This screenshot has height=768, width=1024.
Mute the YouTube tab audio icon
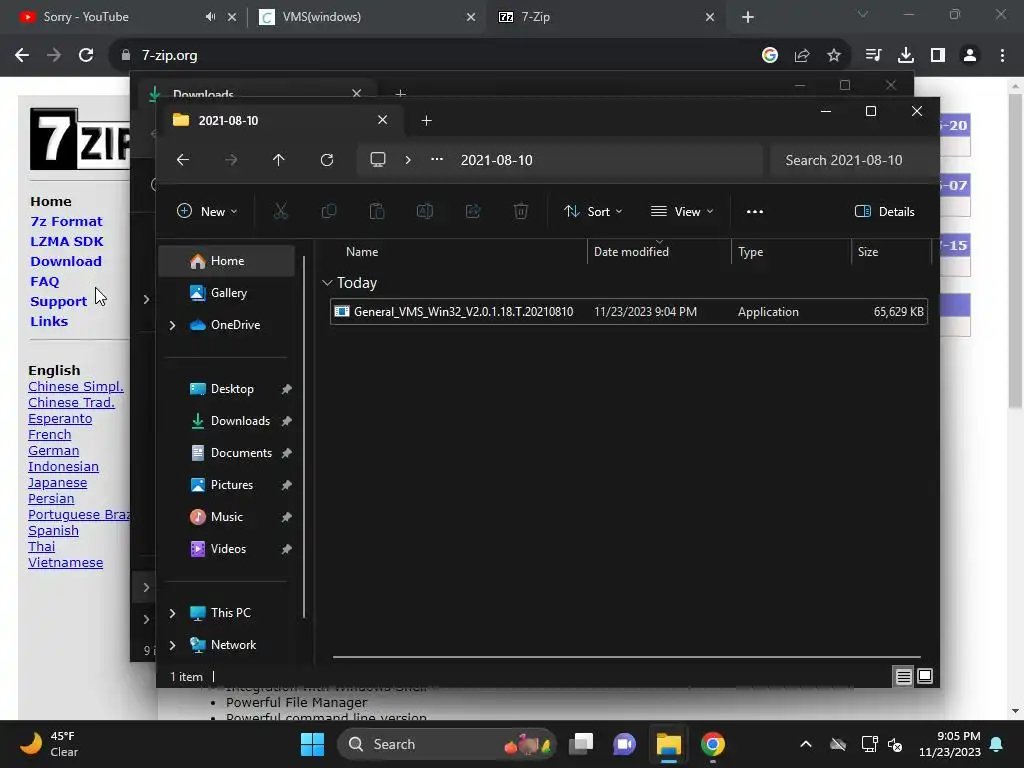(x=210, y=17)
